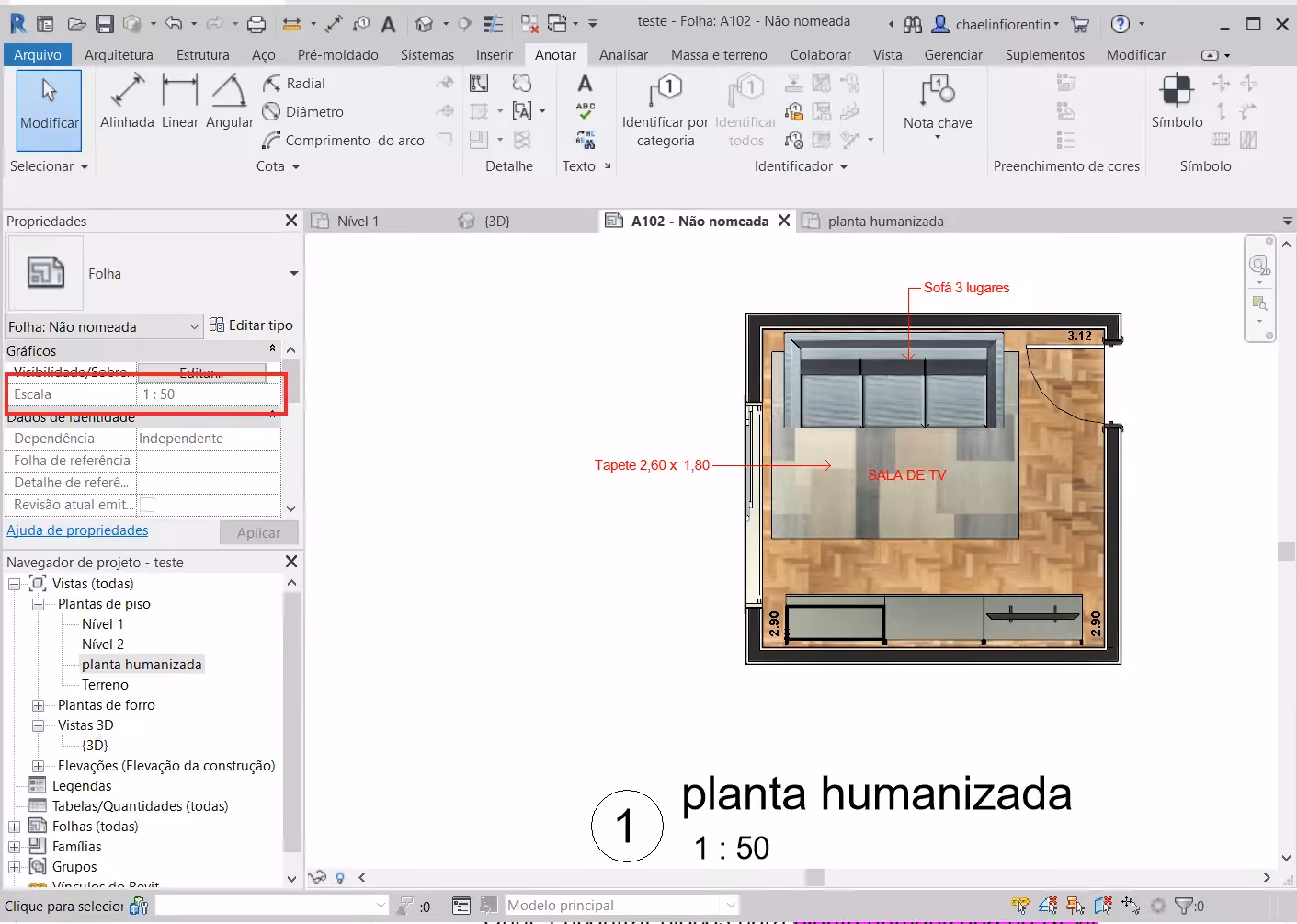Expand the Elevações tree node
The height and width of the screenshot is (924, 1297).
[x=39, y=766]
